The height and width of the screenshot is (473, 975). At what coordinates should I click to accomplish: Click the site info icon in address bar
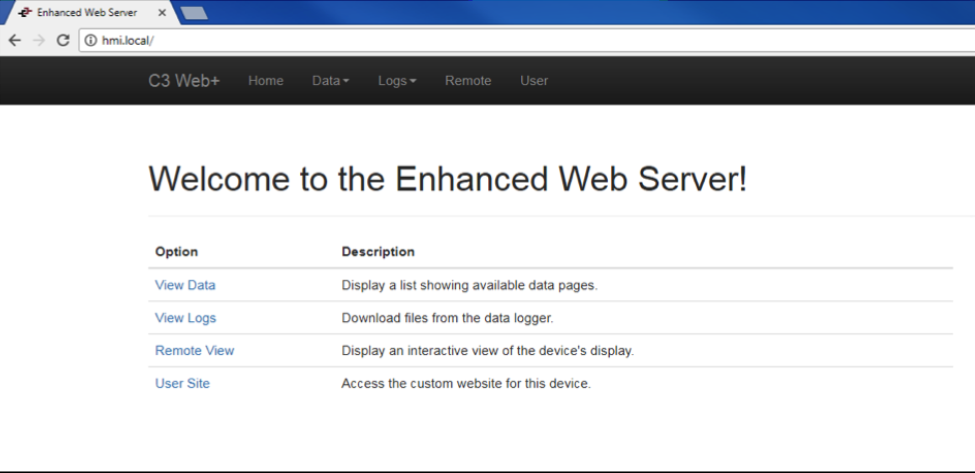[91, 40]
